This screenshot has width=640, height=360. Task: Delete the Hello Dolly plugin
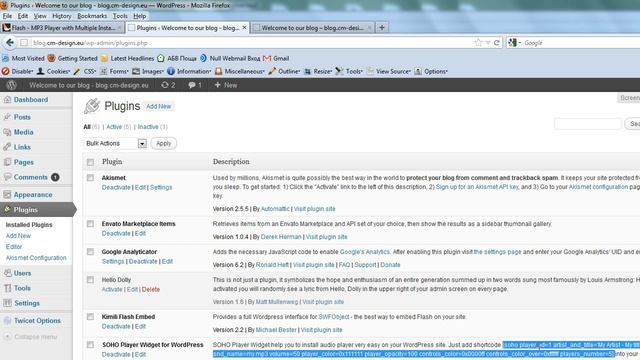151,289
